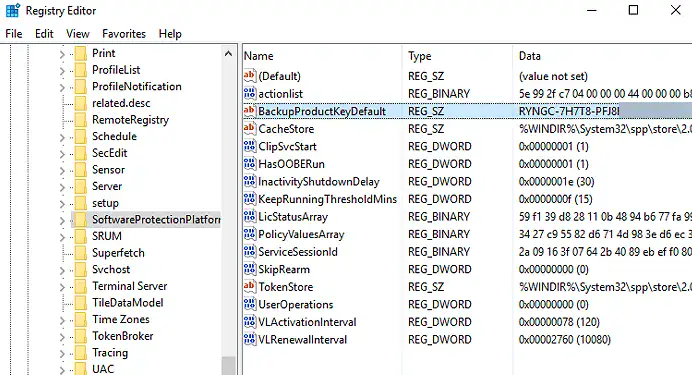Click REG_BINARY type of LicStatusArray
The width and height of the screenshot is (692, 375).
click(x=439, y=217)
